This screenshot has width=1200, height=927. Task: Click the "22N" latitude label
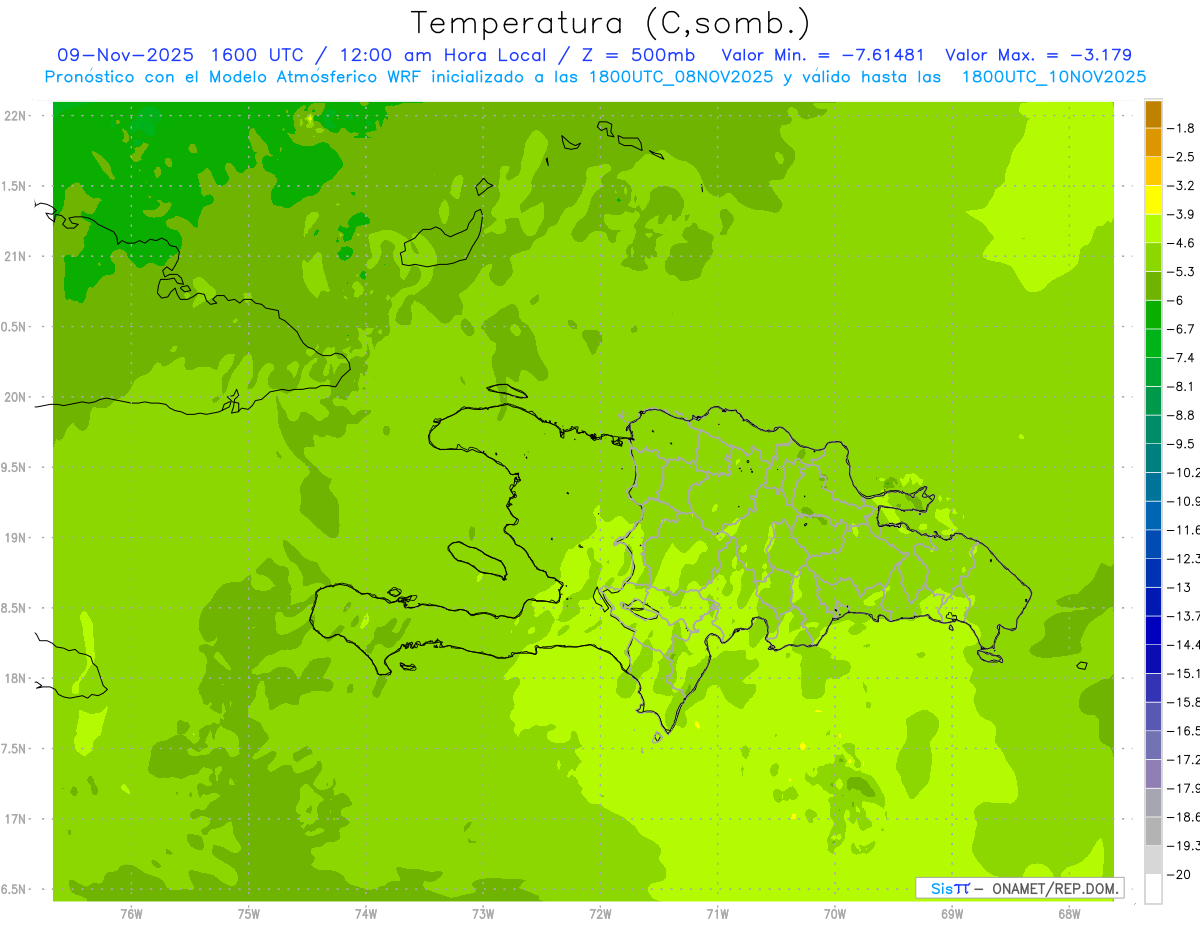[15, 116]
